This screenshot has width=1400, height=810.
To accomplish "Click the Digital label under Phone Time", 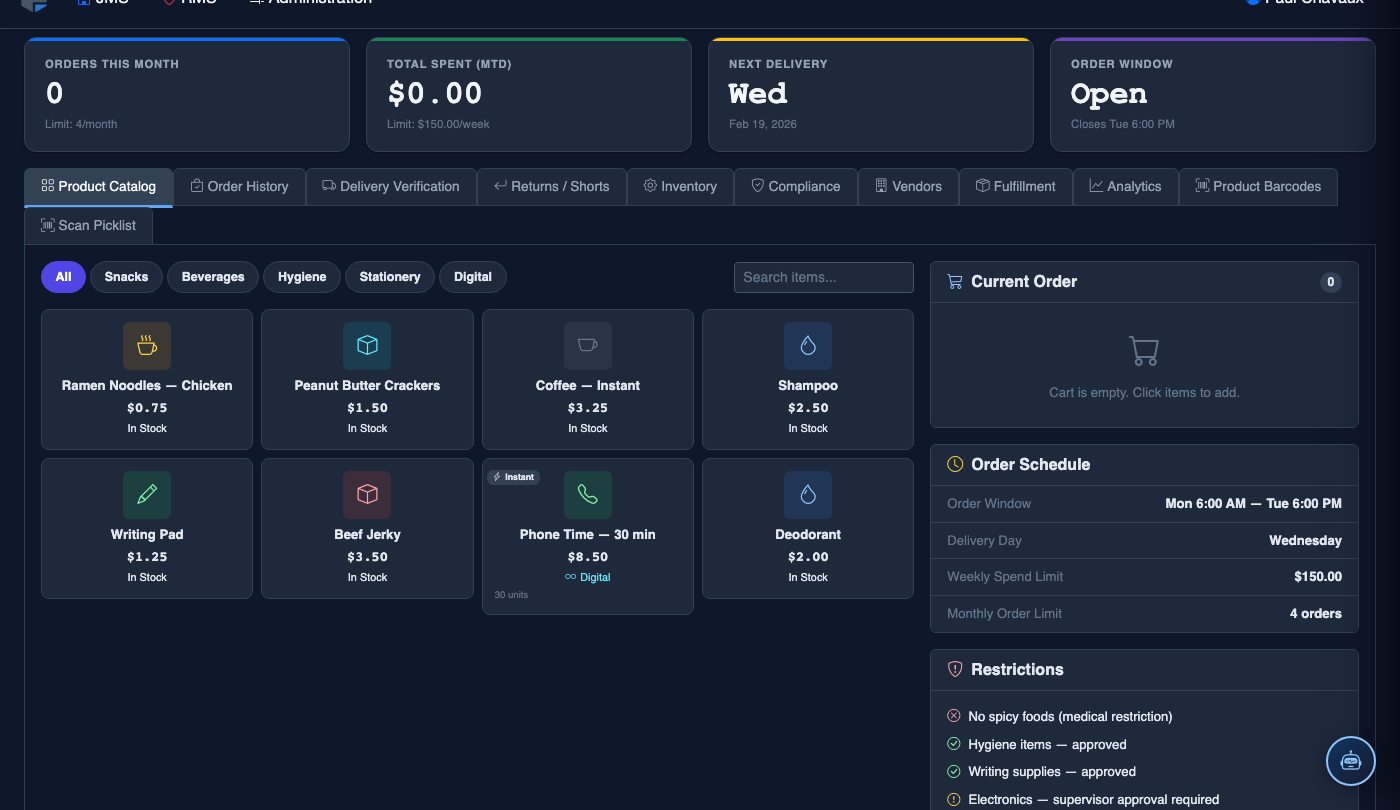I will tap(588, 577).
